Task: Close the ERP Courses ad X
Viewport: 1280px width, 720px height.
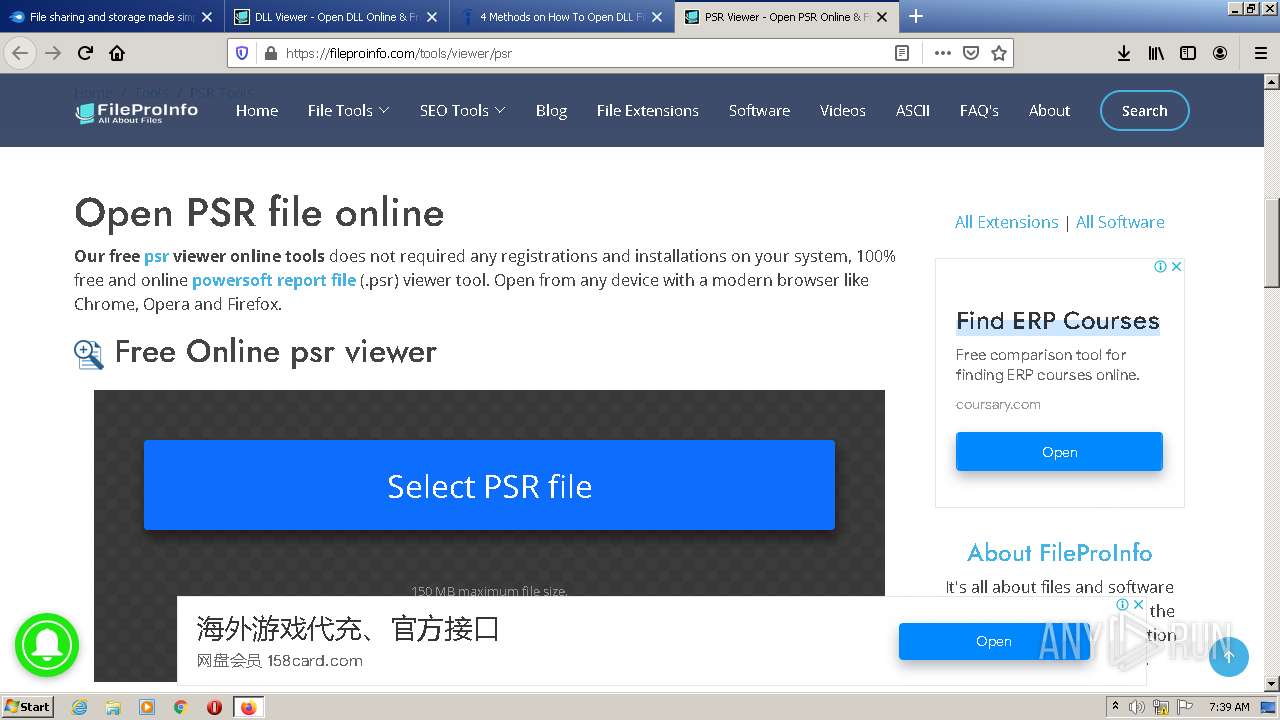Action: pyautogui.click(x=1176, y=266)
